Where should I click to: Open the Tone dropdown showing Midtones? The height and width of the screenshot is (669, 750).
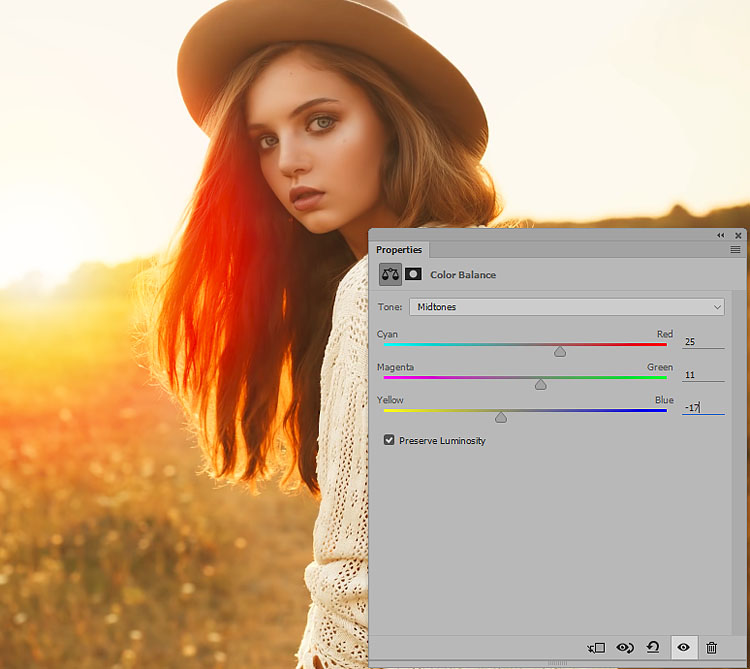[x=567, y=307]
